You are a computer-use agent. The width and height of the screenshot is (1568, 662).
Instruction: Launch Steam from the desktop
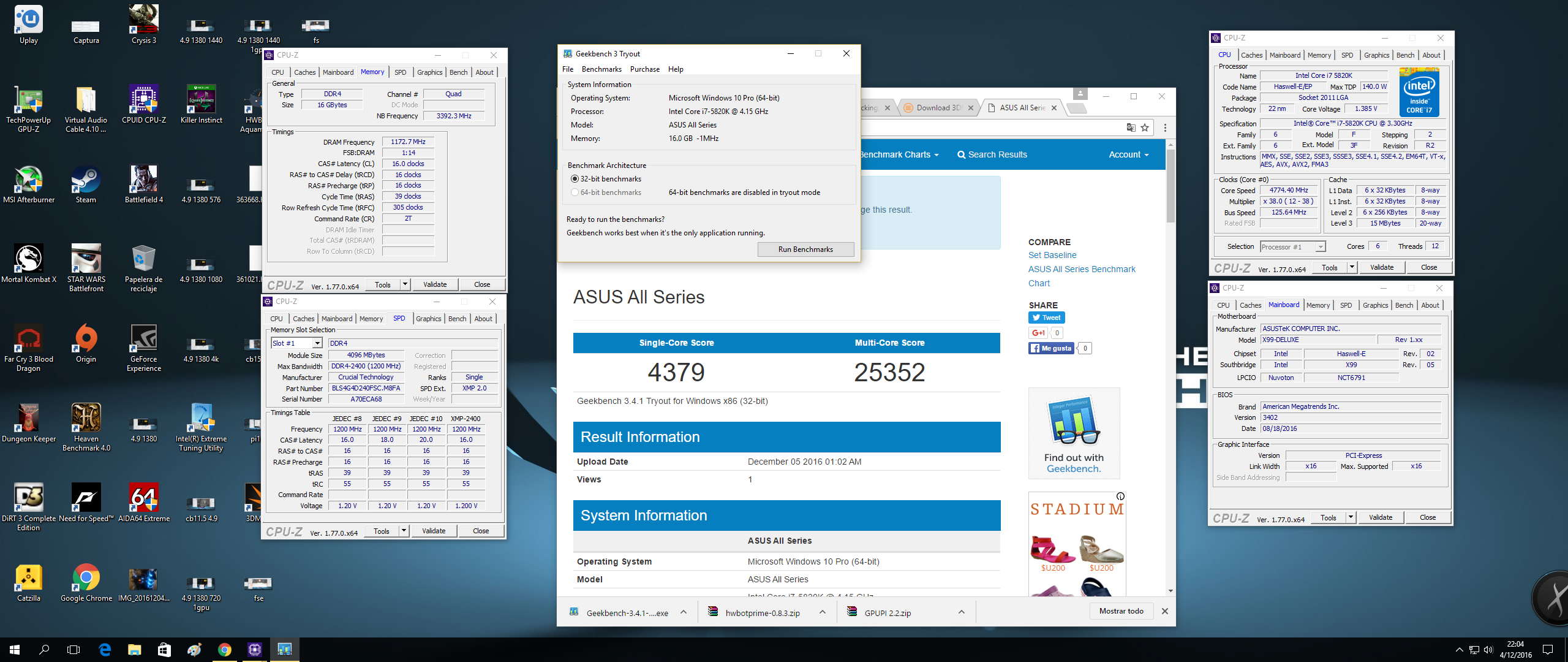(86, 184)
